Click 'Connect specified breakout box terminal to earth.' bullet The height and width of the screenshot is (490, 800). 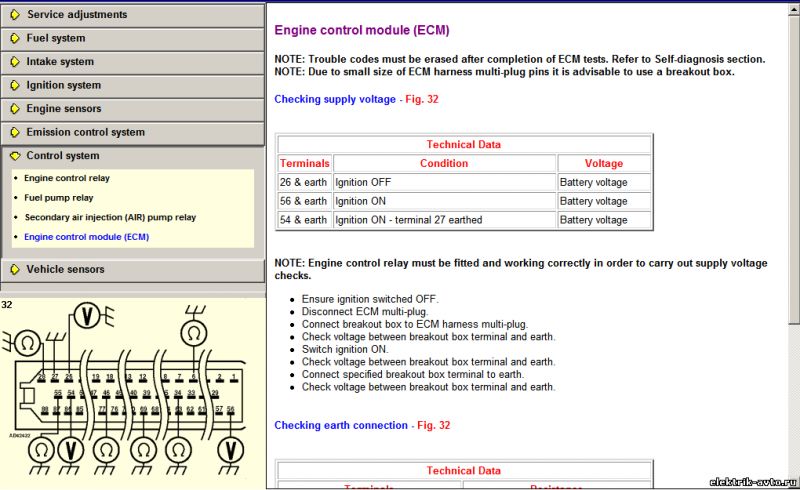click(x=413, y=374)
